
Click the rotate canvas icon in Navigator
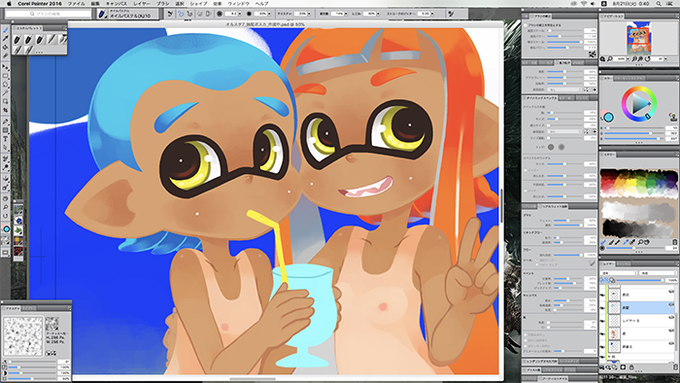click(x=648, y=59)
